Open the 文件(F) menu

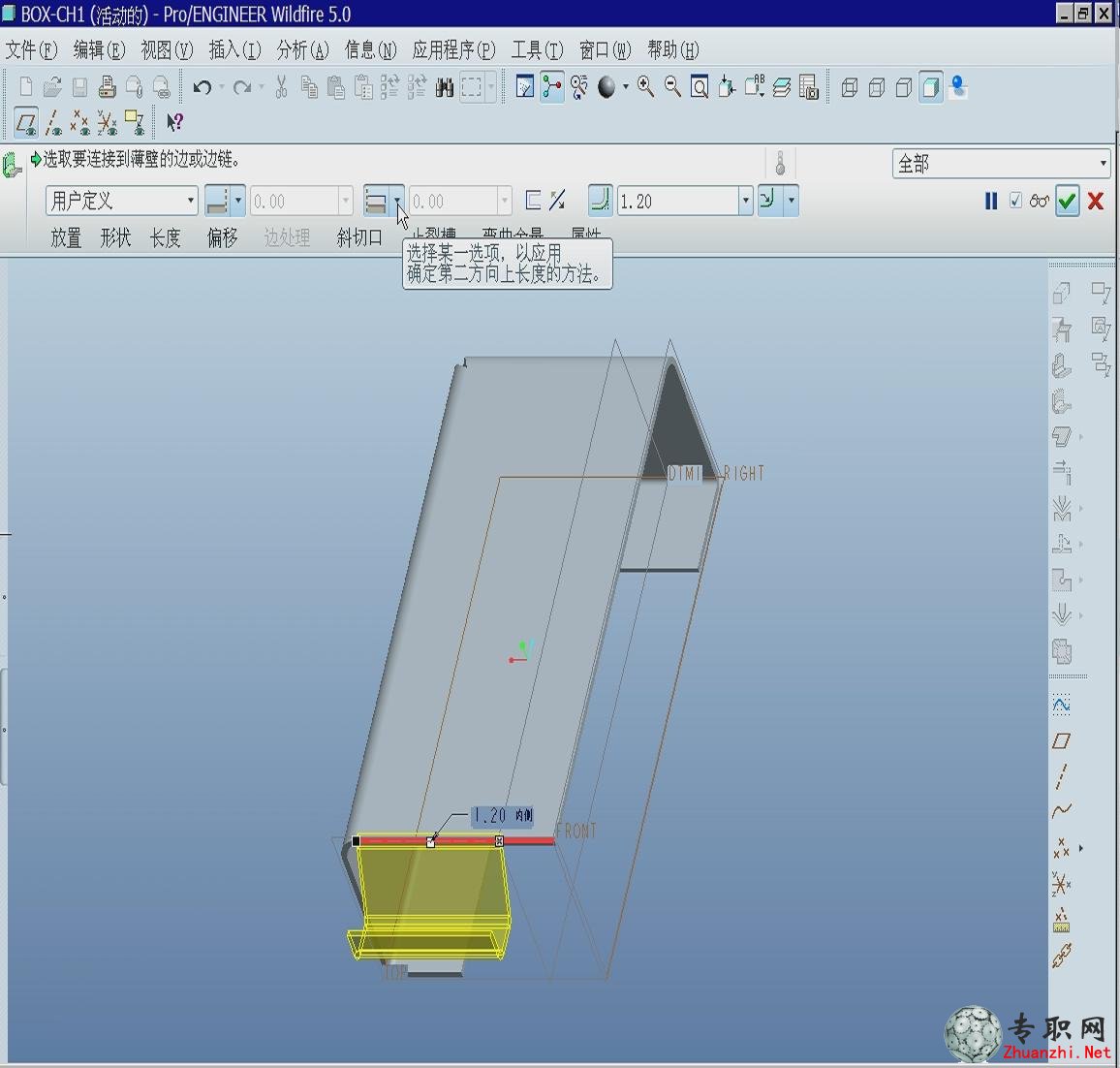click(x=31, y=50)
